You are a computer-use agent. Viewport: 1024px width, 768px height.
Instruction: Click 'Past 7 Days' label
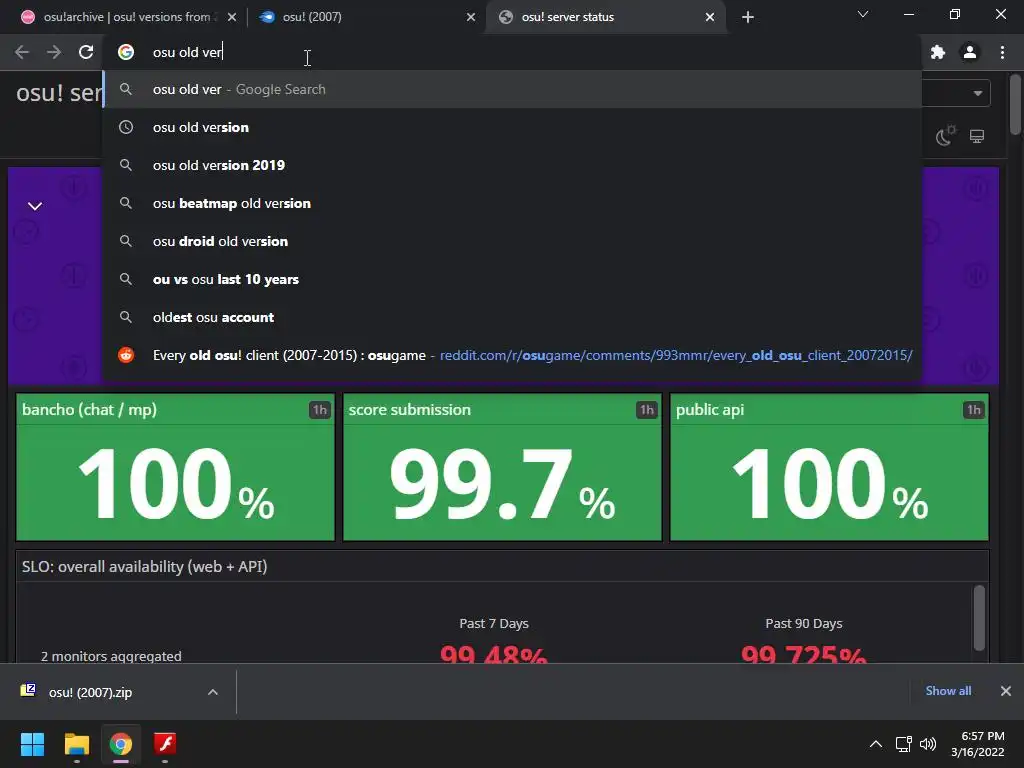click(494, 624)
